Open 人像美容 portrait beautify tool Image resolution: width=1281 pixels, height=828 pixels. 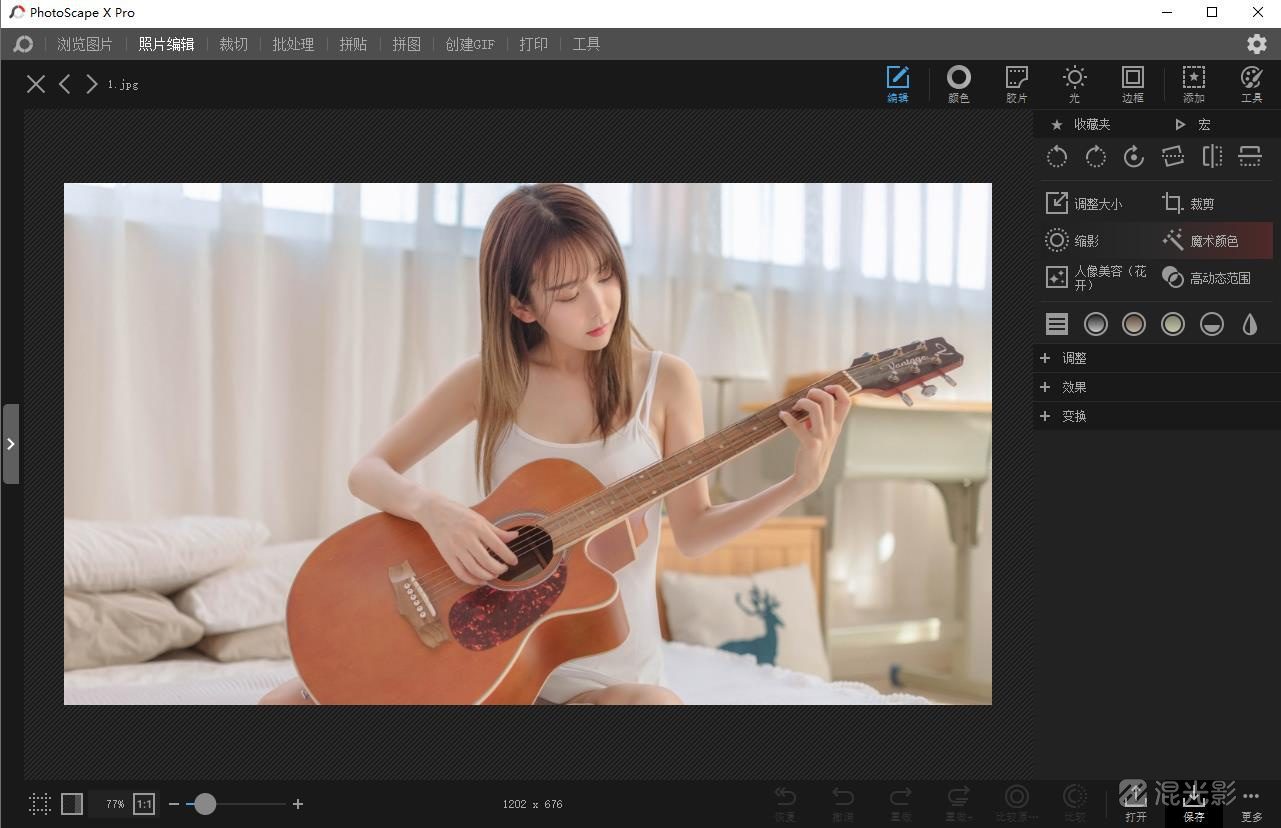coord(1096,278)
